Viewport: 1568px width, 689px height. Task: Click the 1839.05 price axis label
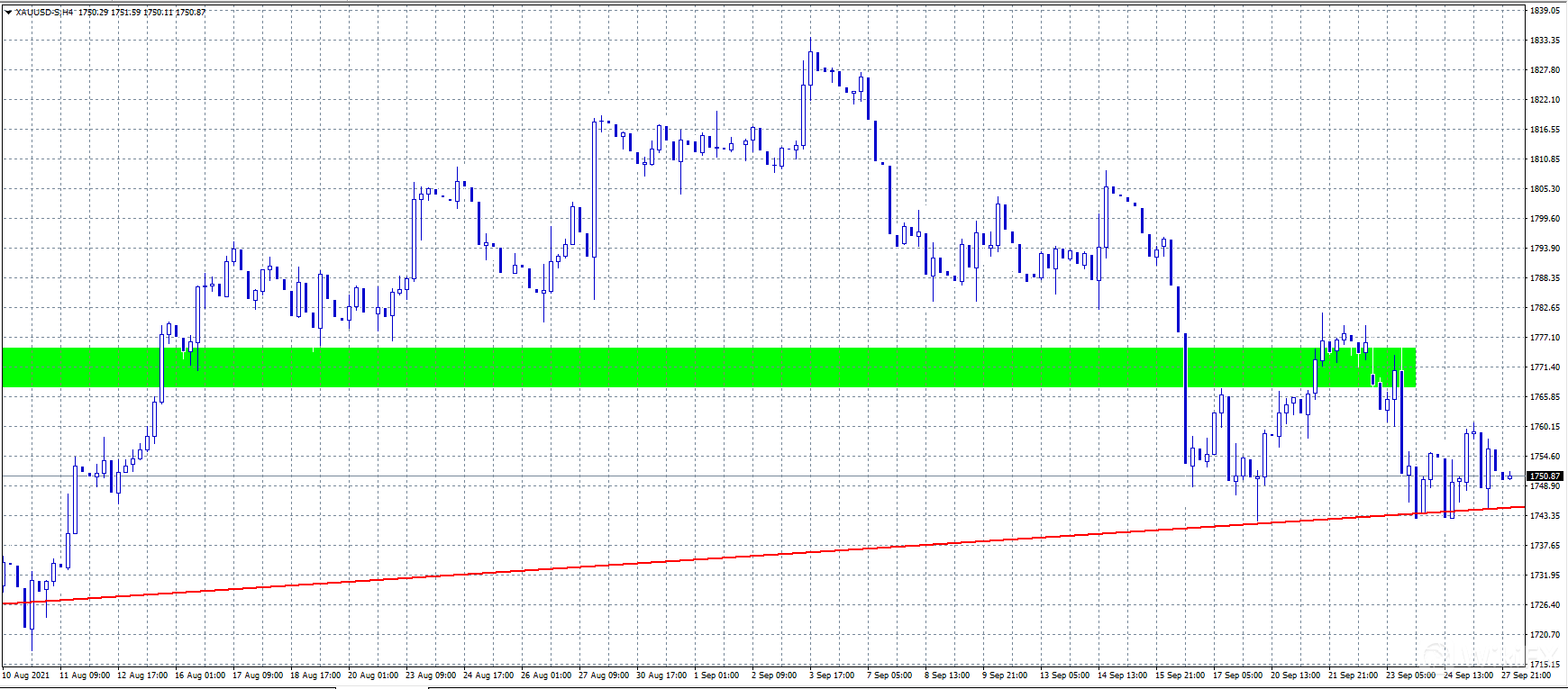tap(1545, 11)
